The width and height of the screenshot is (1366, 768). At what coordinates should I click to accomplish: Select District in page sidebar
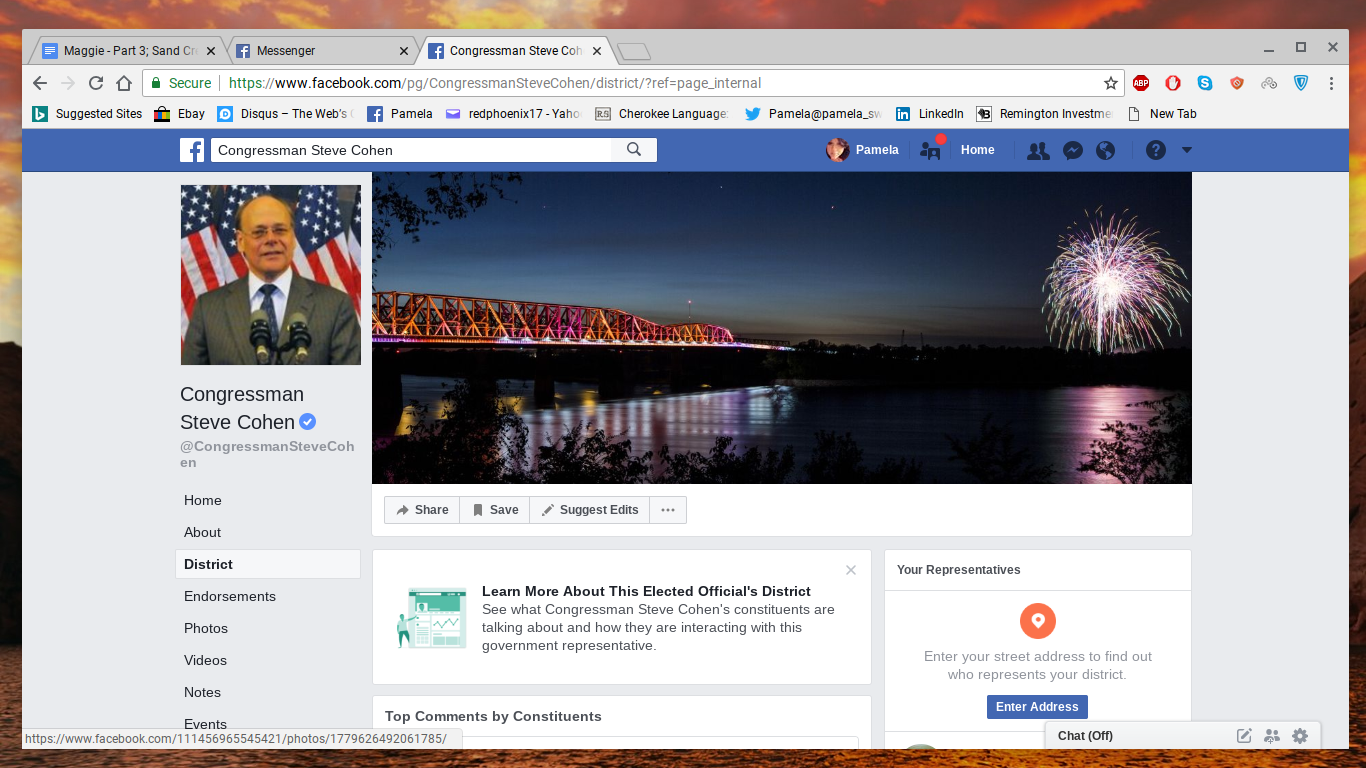coord(268,564)
